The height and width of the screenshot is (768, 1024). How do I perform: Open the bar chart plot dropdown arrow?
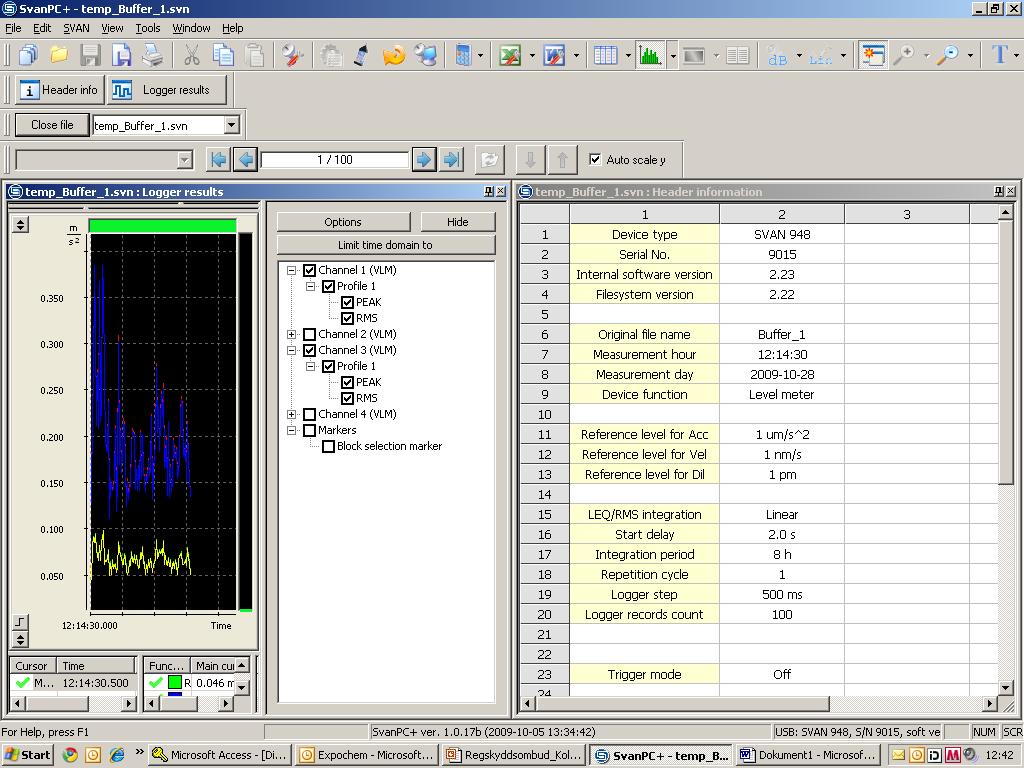click(673, 56)
